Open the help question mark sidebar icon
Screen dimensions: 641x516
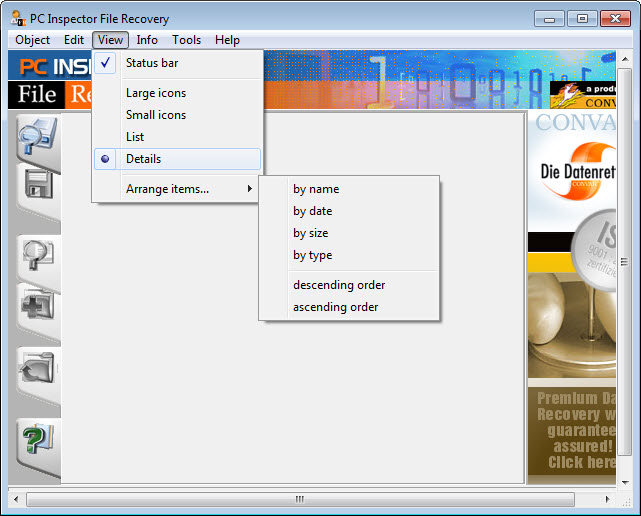pos(38,439)
